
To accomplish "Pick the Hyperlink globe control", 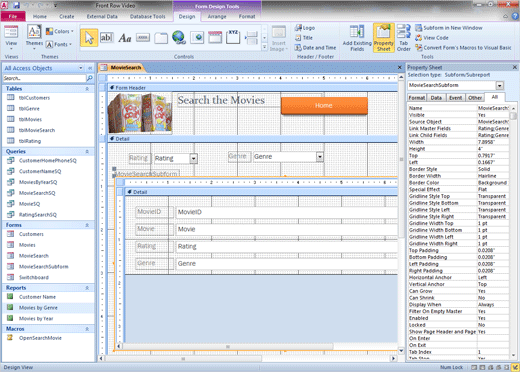I will click(179, 38).
